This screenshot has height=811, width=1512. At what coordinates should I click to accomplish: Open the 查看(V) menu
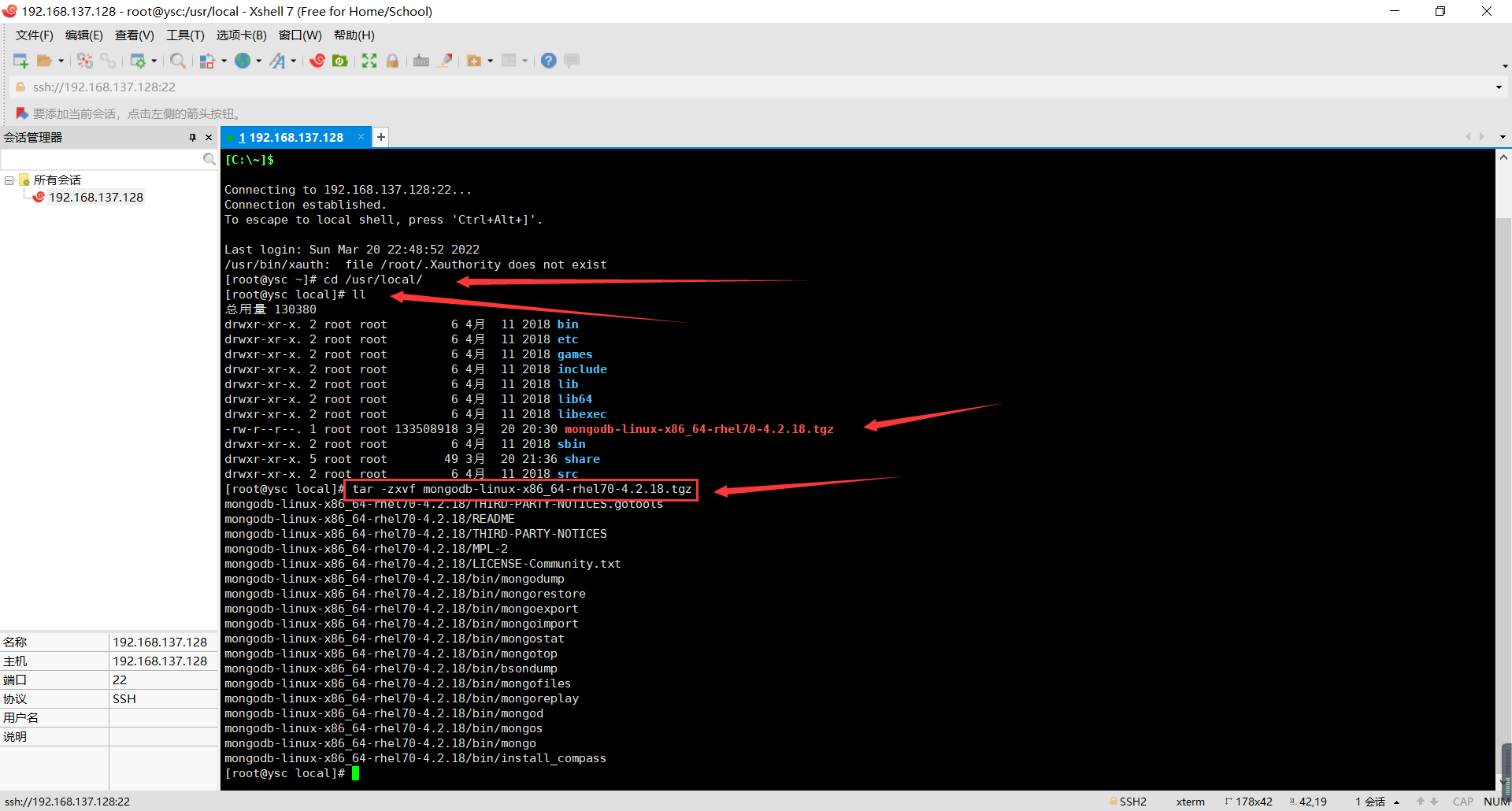134,35
